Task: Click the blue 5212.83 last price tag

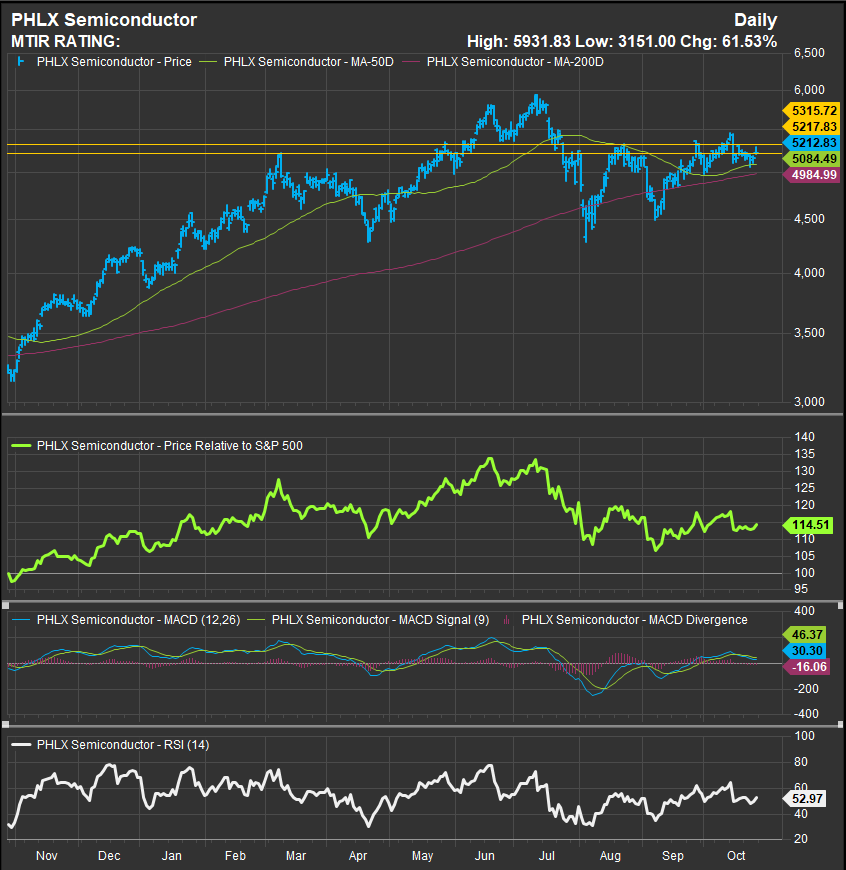Action: tap(811, 143)
